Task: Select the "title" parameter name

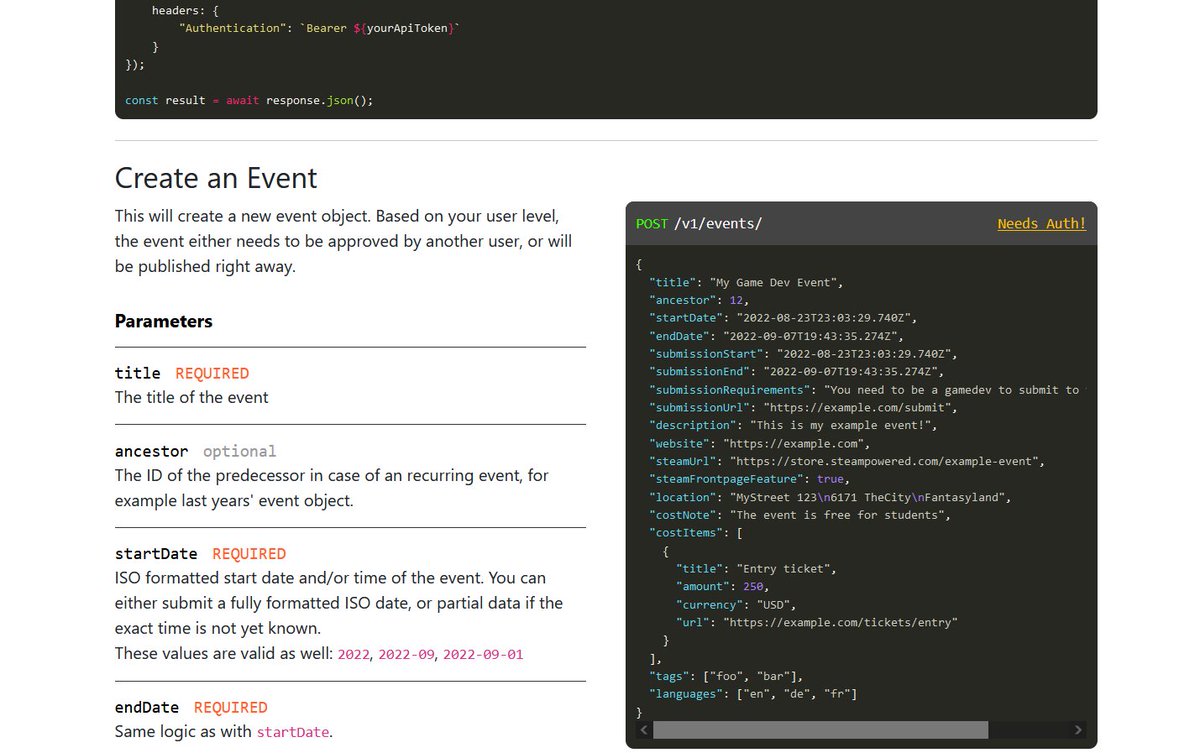Action: click(x=138, y=373)
